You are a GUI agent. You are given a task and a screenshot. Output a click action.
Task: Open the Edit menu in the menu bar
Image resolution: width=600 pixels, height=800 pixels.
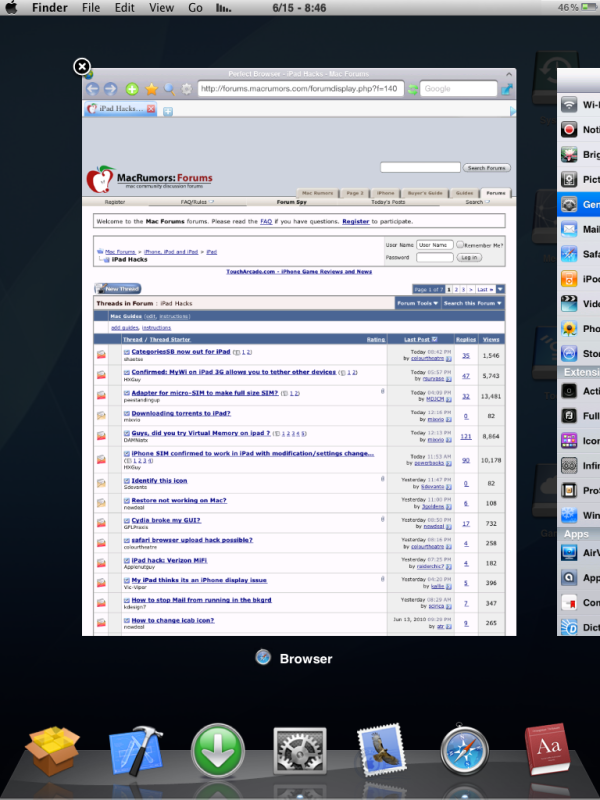click(124, 8)
